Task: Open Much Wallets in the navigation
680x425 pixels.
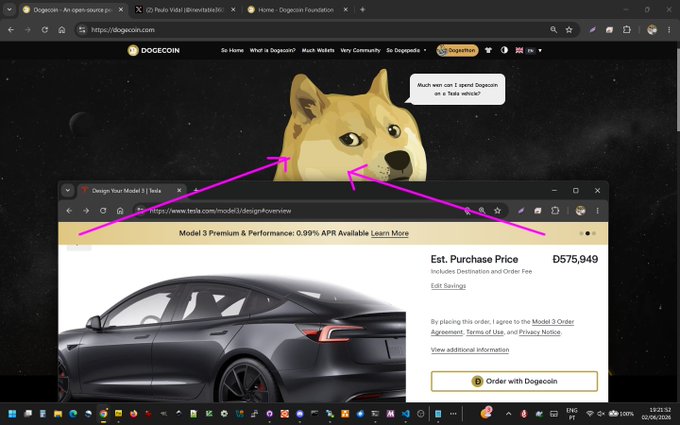Action: coord(318,50)
